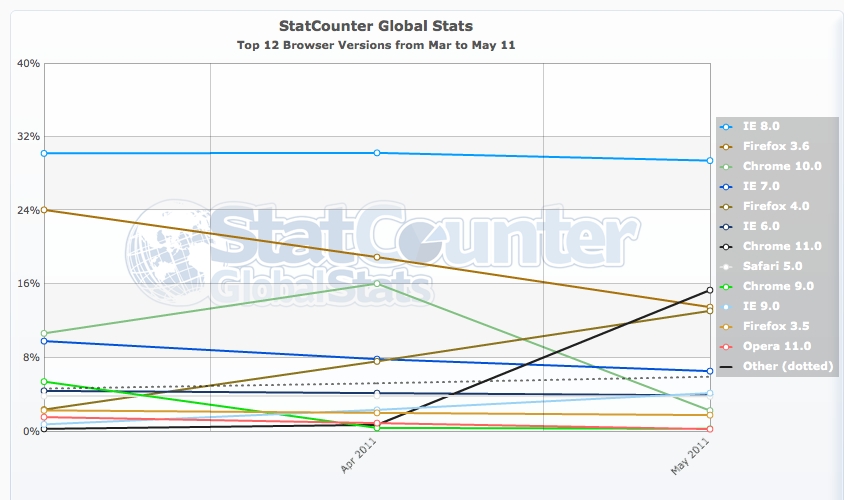The image size is (854, 500).
Task: Click IE 8.0 data point at Apr 2011
Action: 377,153
